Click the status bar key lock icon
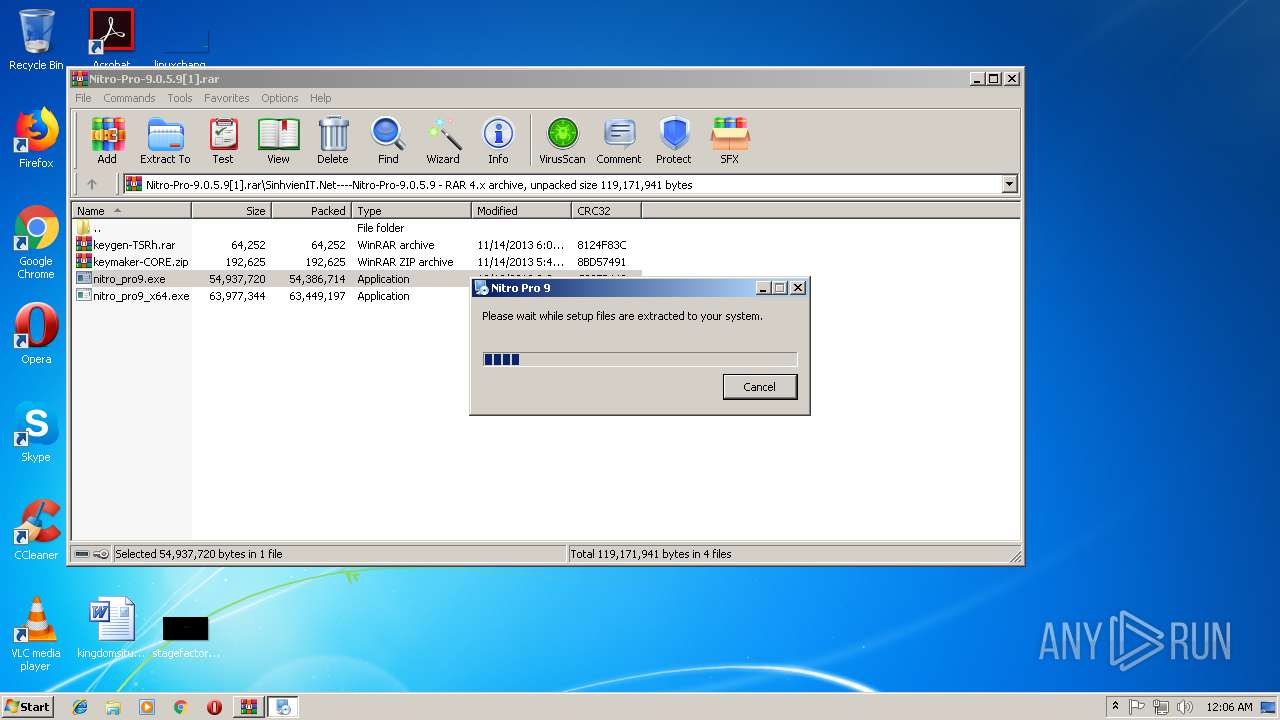The width and height of the screenshot is (1280, 720). 101,554
